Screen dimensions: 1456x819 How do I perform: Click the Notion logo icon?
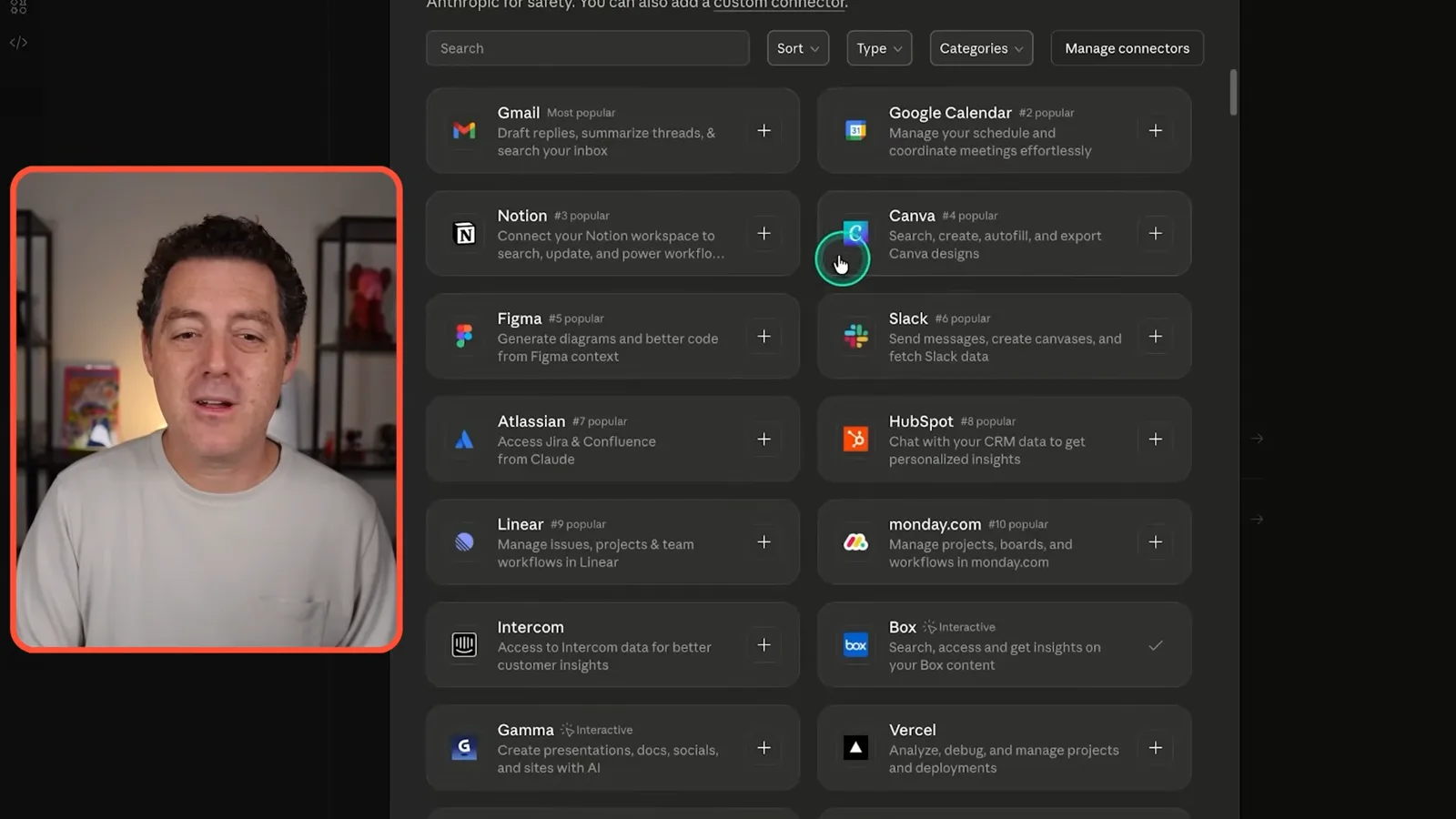464,234
